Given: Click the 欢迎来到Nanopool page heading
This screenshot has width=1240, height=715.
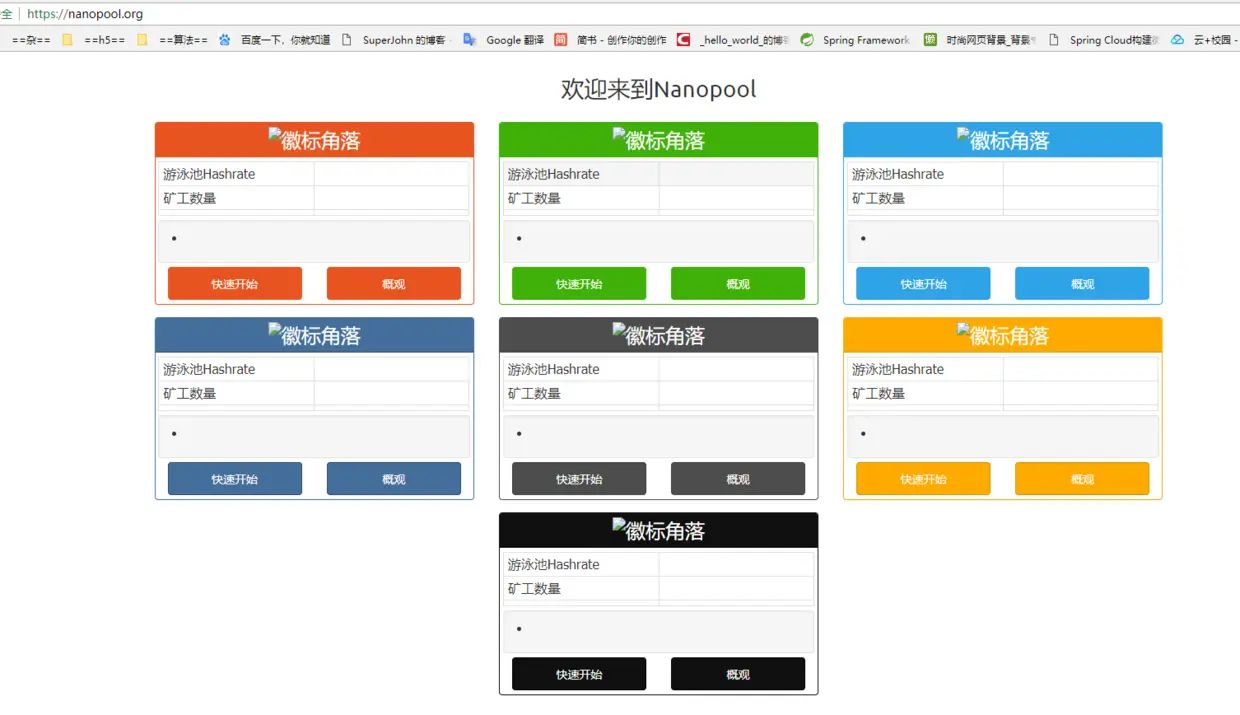Looking at the screenshot, I should click(658, 89).
